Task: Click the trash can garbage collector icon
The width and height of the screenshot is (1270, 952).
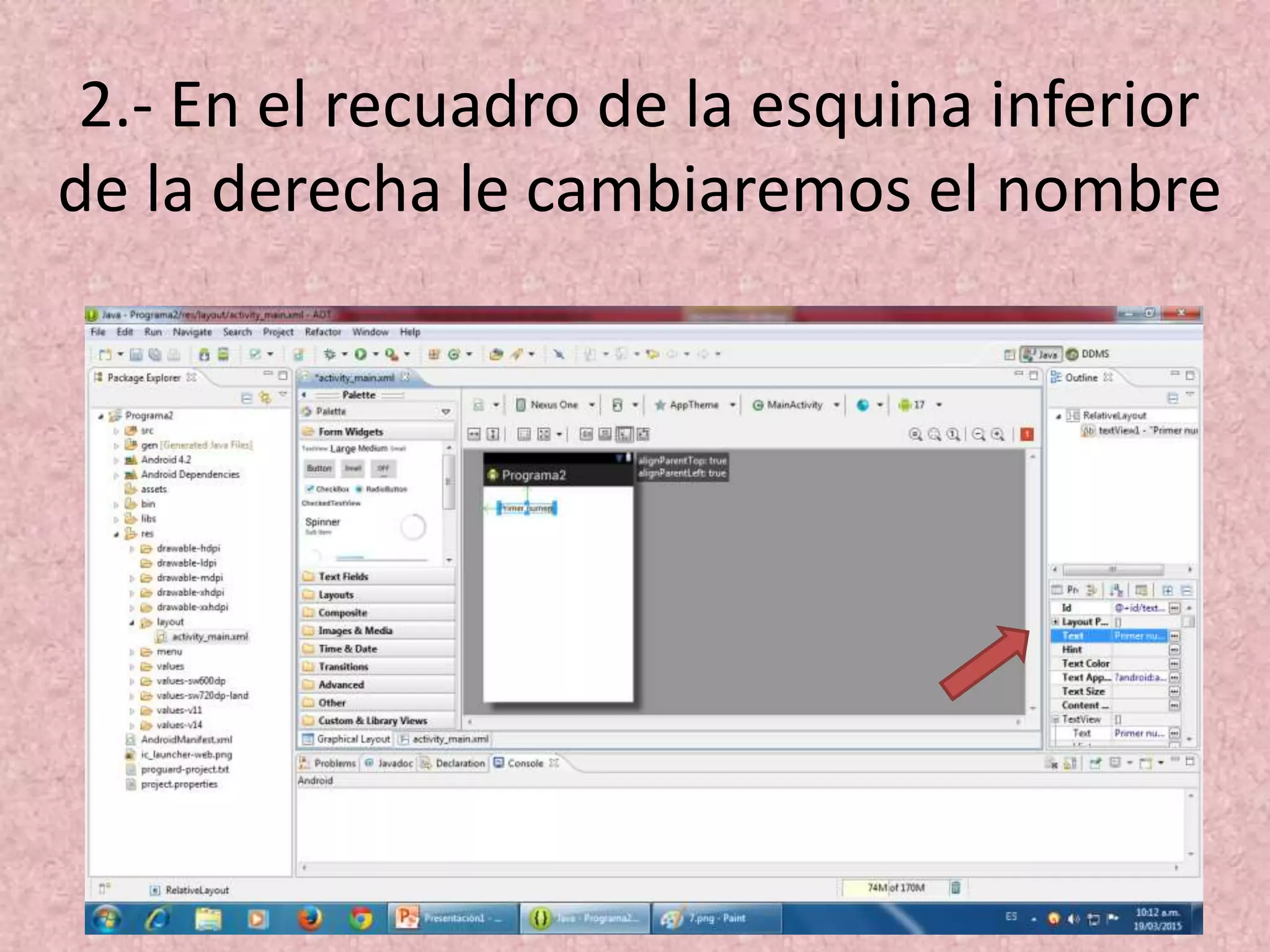Action: [956, 888]
